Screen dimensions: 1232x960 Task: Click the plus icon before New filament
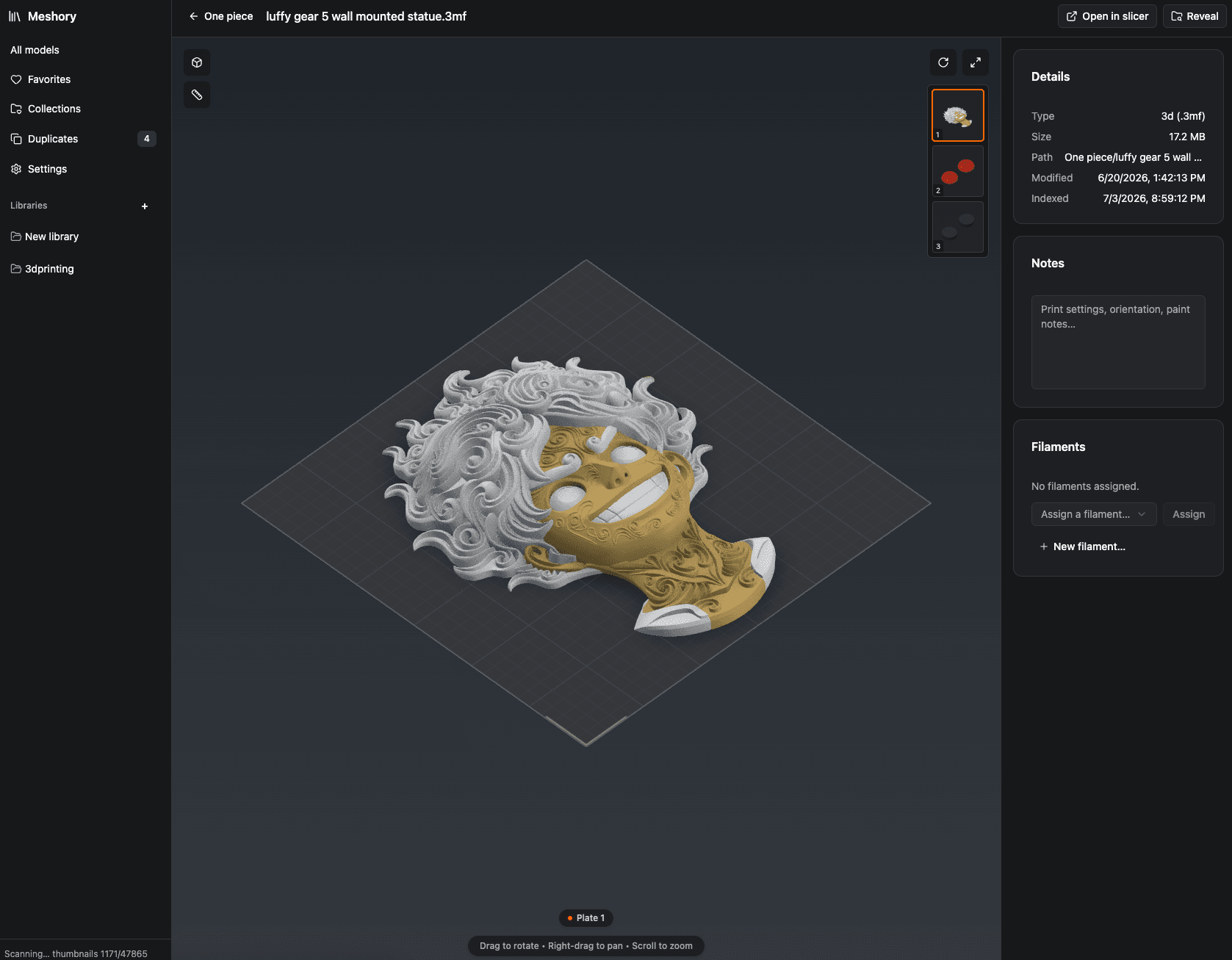pos(1044,546)
